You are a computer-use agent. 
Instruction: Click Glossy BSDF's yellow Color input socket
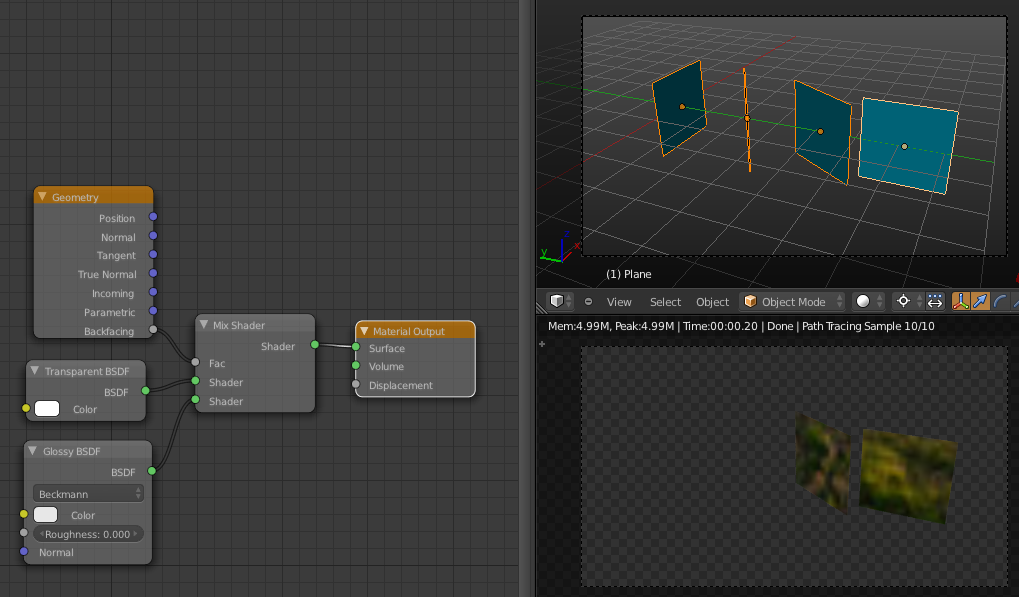(x=24, y=514)
